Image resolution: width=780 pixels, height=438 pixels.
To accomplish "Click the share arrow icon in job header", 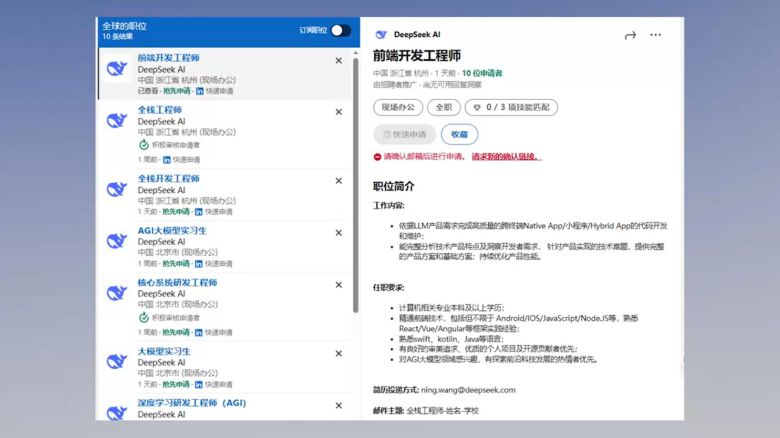I will [630, 35].
